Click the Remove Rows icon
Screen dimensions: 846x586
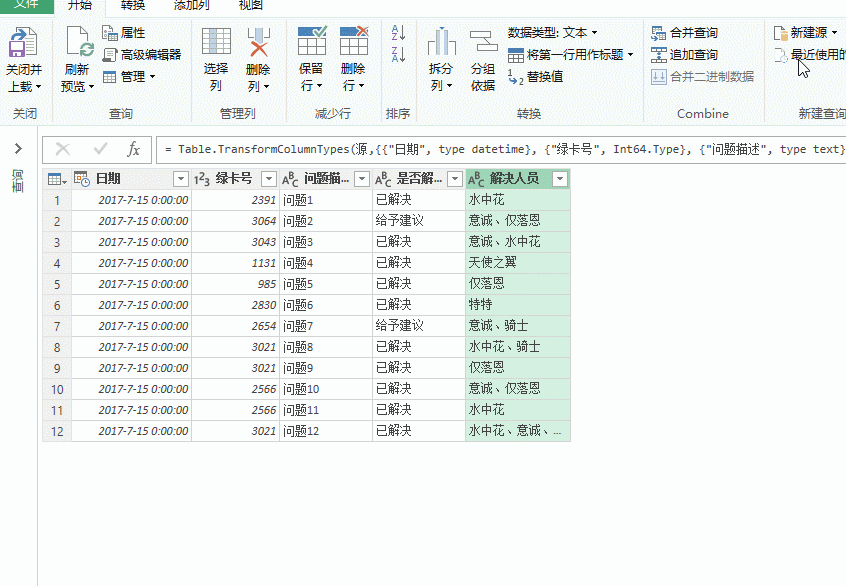click(x=354, y=41)
